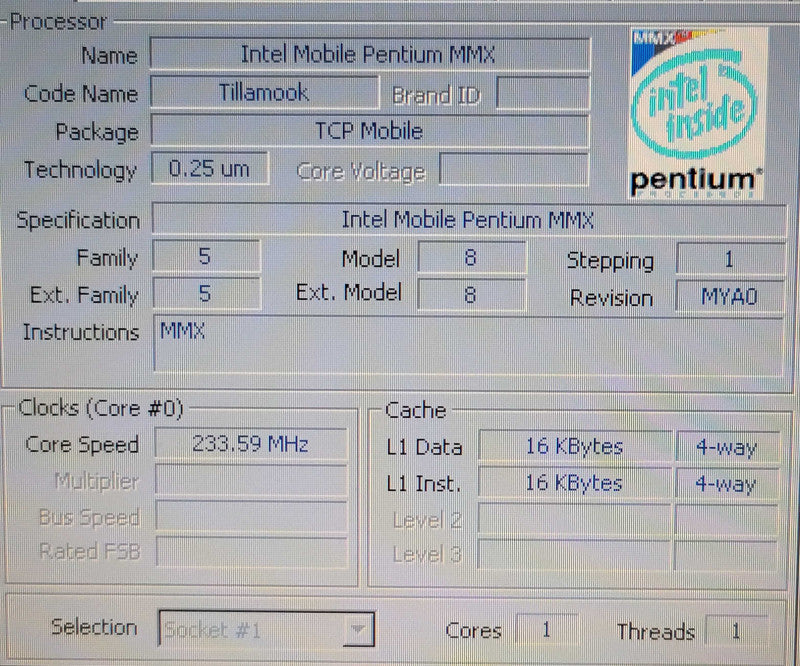This screenshot has width=800, height=666.
Task: Click the Ext. Family value field
Action: click(206, 293)
